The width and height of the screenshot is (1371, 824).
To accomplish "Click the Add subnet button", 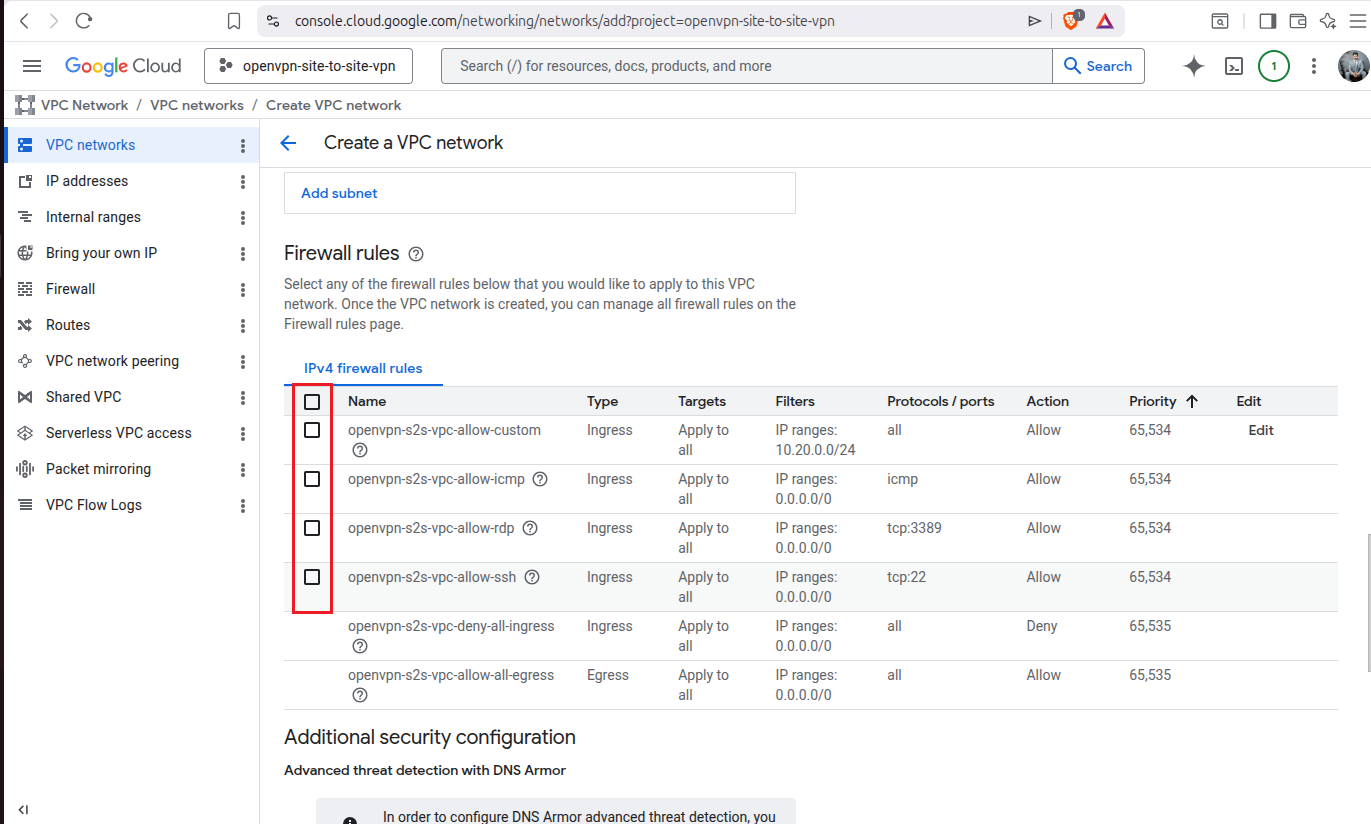I will tap(339, 193).
